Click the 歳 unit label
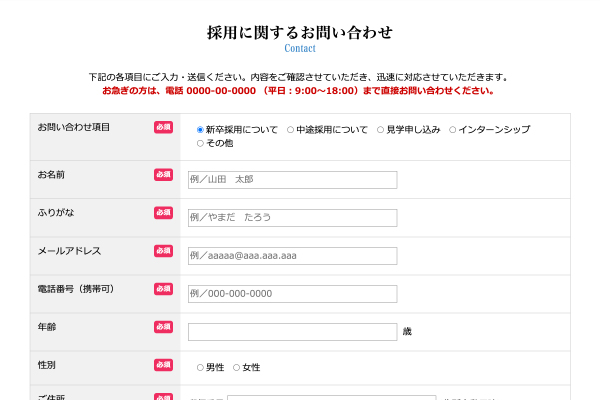 407,331
